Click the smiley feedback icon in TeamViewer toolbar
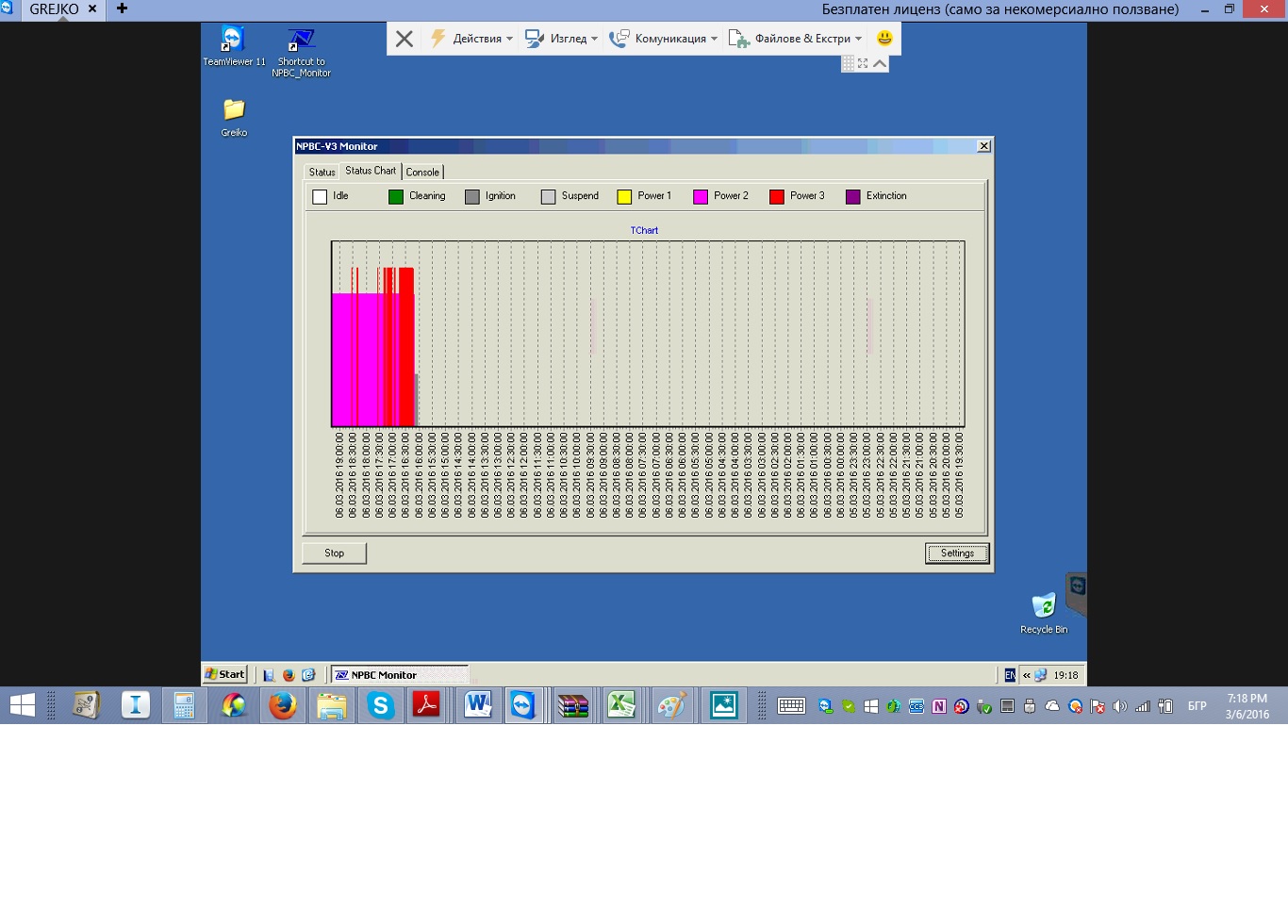The image size is (1288, 924). (884, 39)
